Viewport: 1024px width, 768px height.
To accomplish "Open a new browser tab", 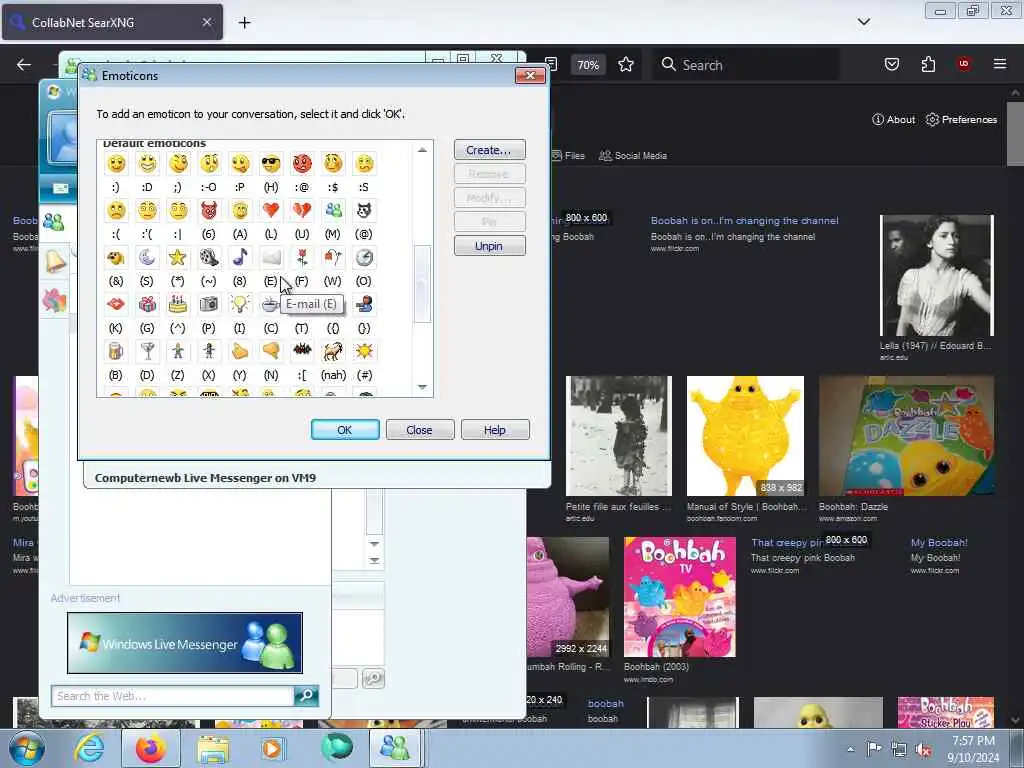I will [244, 23].
